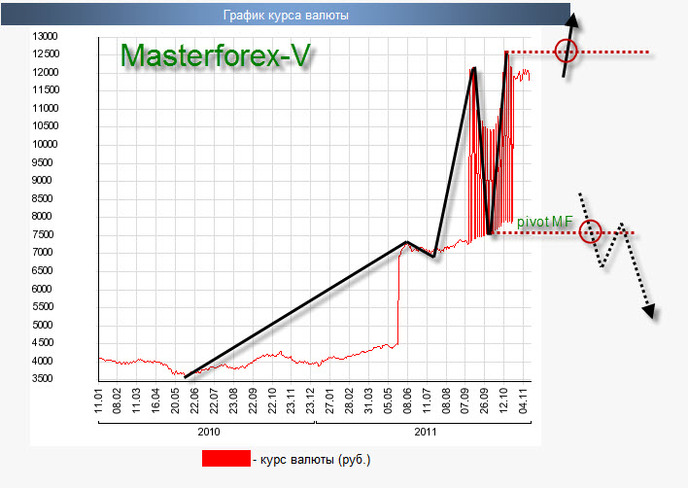
Task: Click the legend label 'курс валюты (руб.)'
Action: point(315,459)
